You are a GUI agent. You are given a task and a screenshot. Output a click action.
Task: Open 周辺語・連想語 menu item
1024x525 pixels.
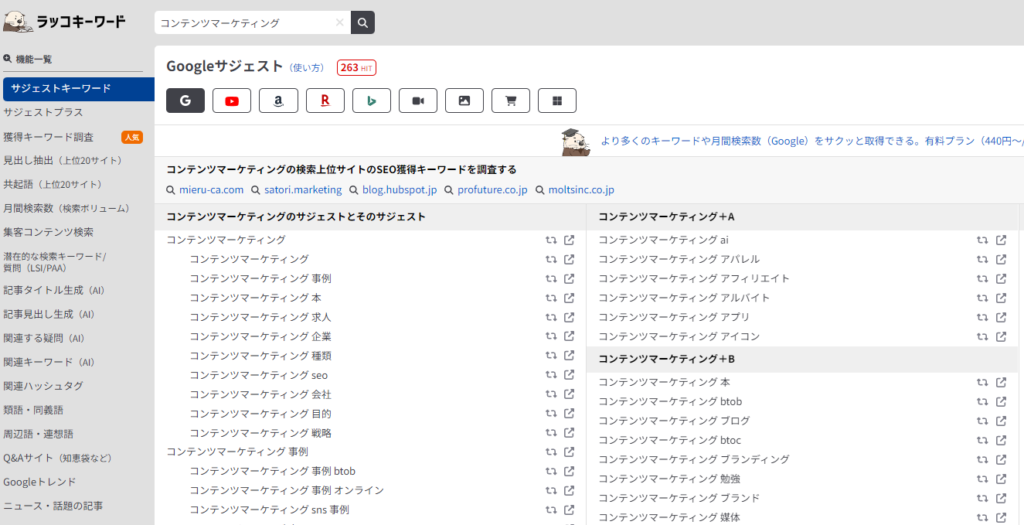(x=39, y=434)
